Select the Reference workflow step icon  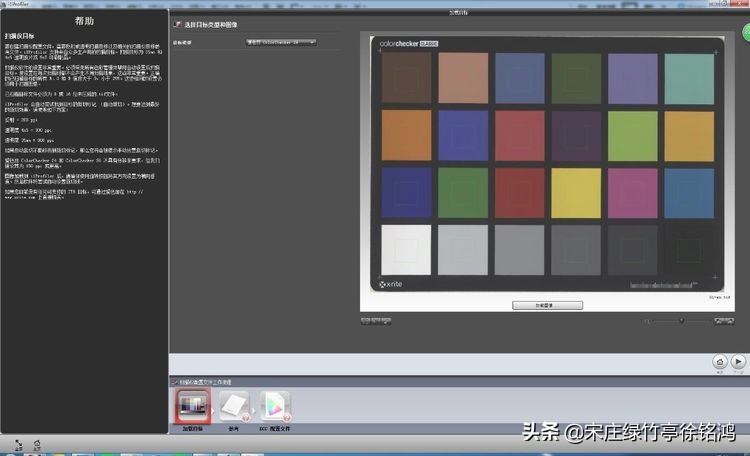coord(234,406)
